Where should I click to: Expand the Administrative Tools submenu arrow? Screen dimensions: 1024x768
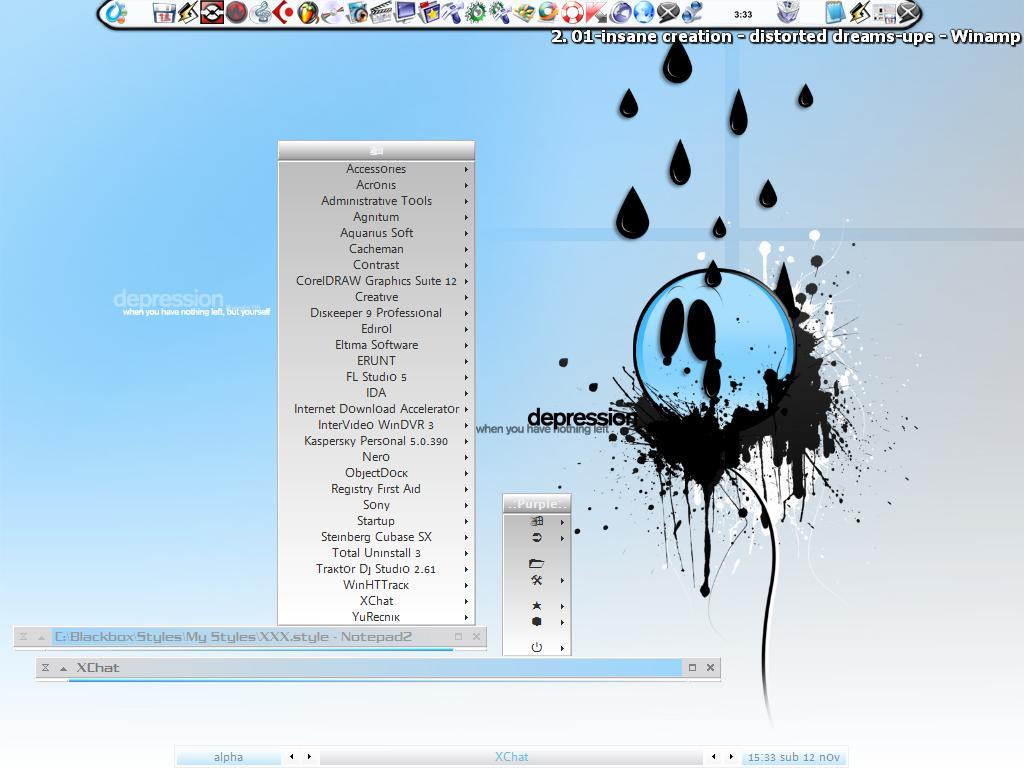pos(466,201)
